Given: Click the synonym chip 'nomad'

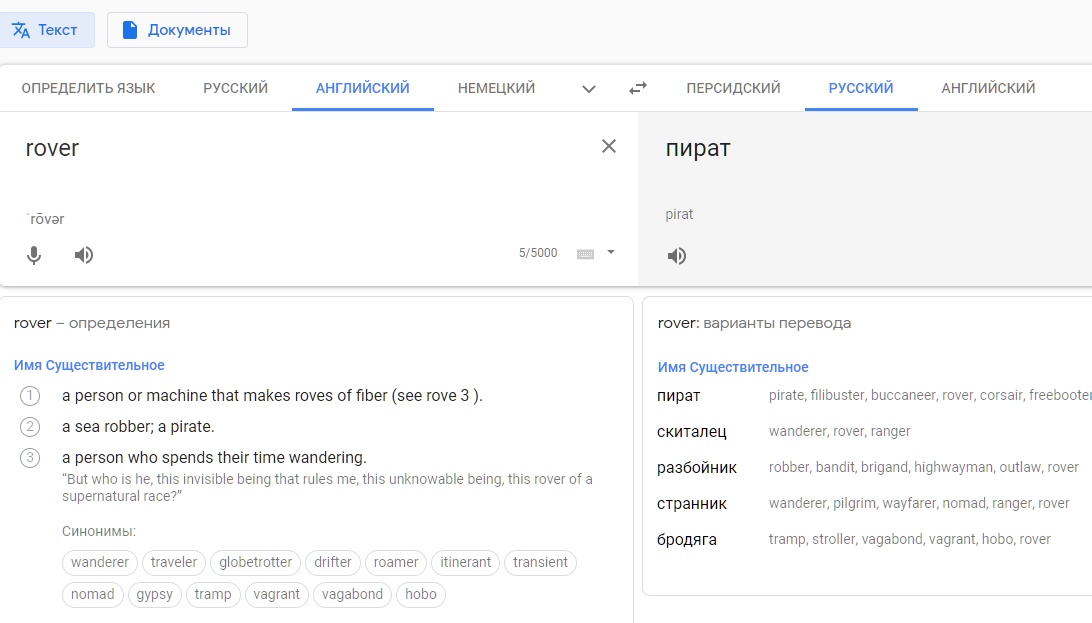Looking at the screenshot, I should click(93, 594).
